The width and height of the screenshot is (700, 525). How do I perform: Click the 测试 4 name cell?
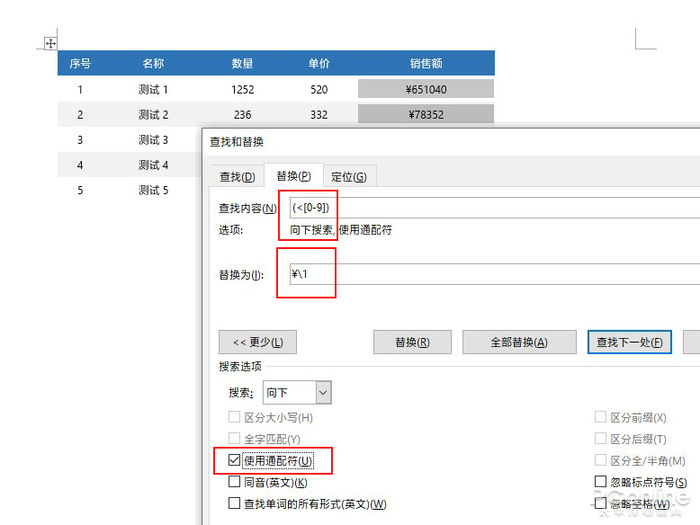153,165
